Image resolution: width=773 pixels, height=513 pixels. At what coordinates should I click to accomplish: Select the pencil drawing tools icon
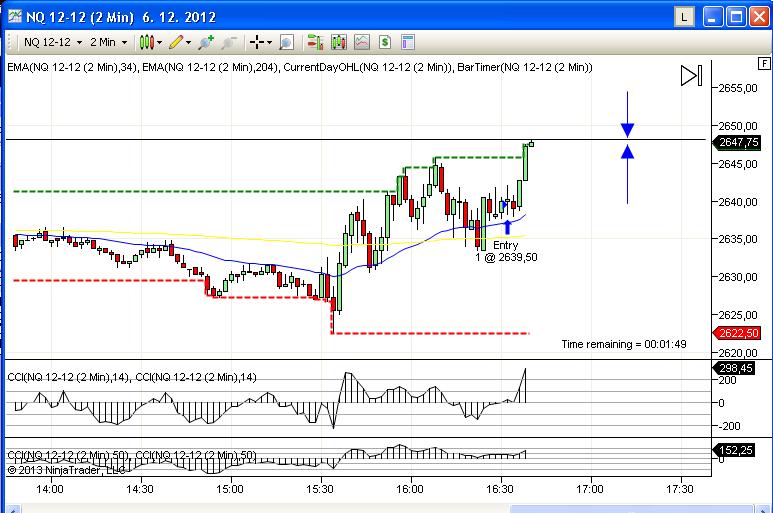tap(176, 42)
